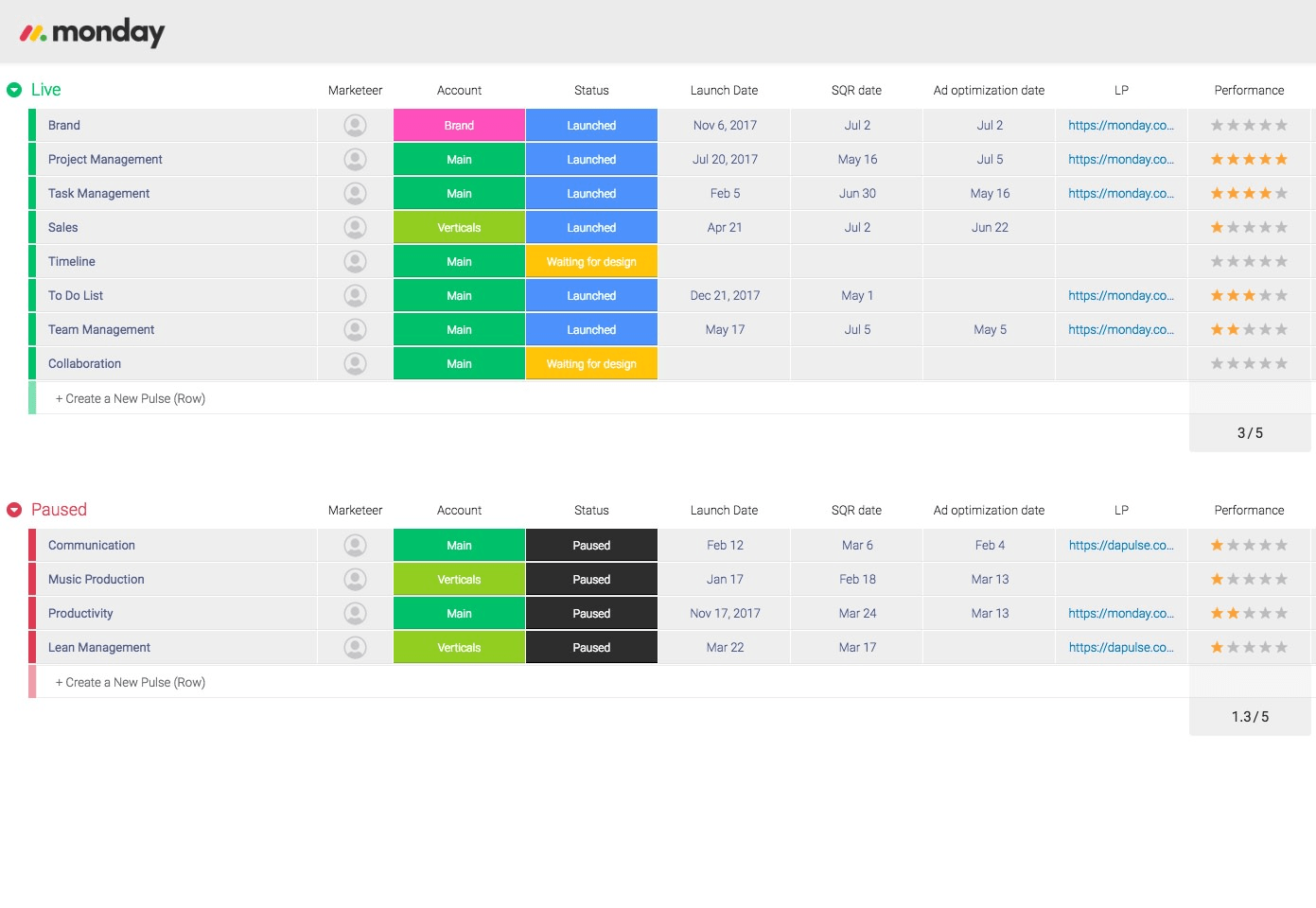The height and width of the screenshot is (908, 1316).
Task: Click Lean Management launch date Mar 22
Action: coord(725,647)
